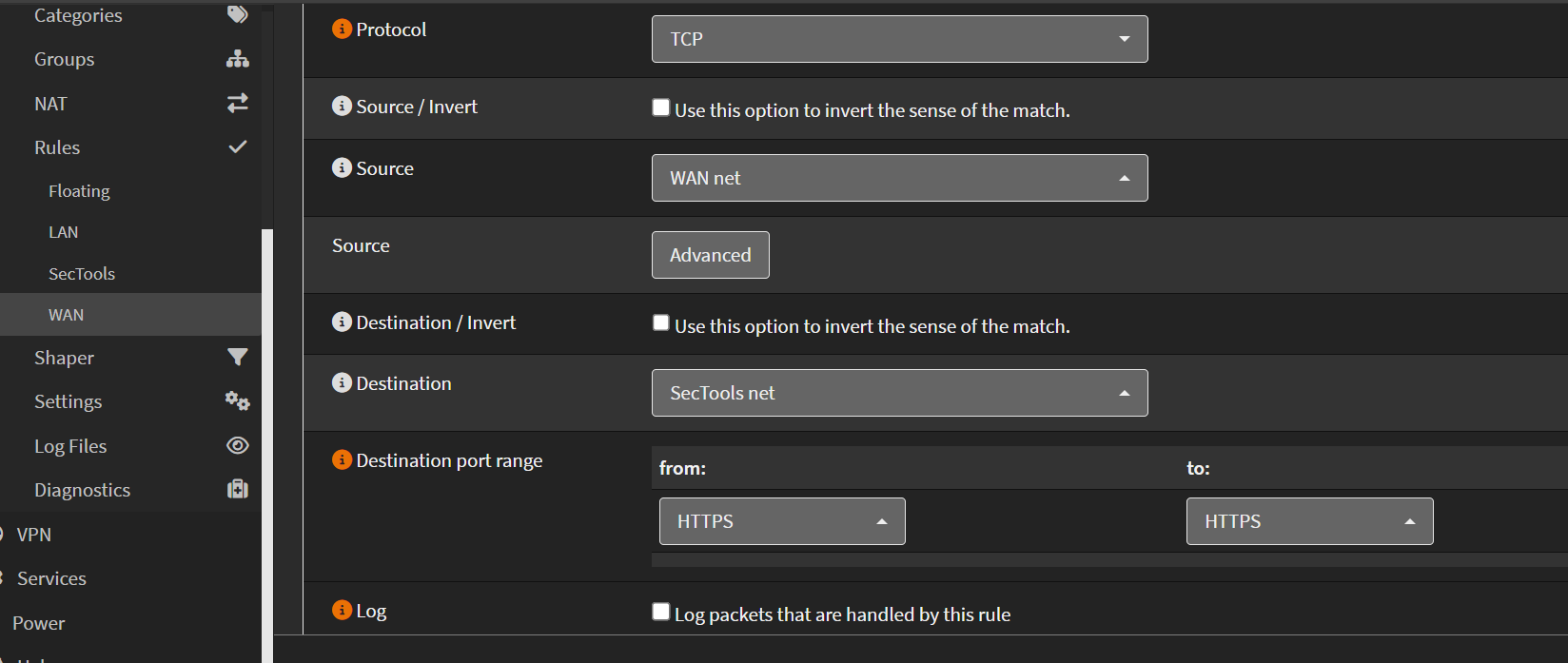The width and height of the screenshot is (1568, 663).
Task: Click the info icon beside Destination label
Action: coord(342,383)
